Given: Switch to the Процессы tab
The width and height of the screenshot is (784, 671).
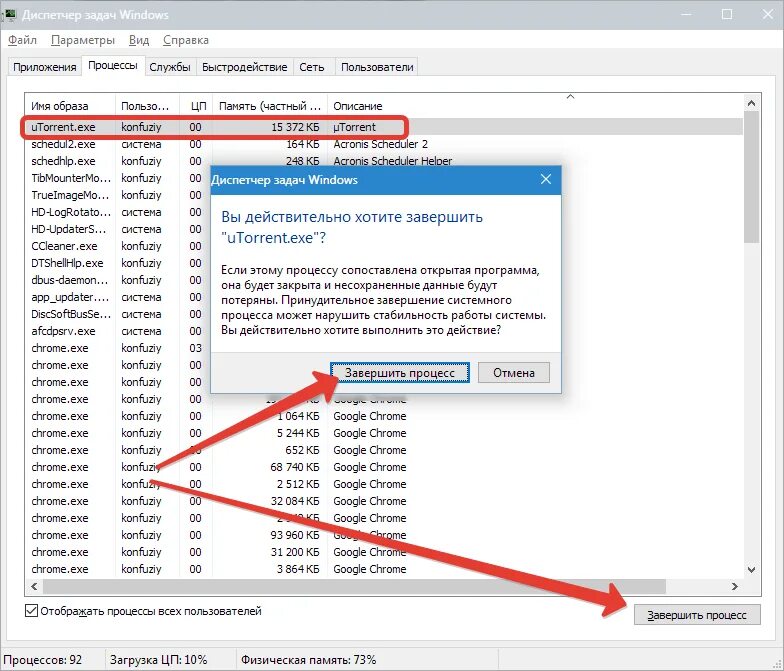Looking at the screenshot, I should click(113, 66).
